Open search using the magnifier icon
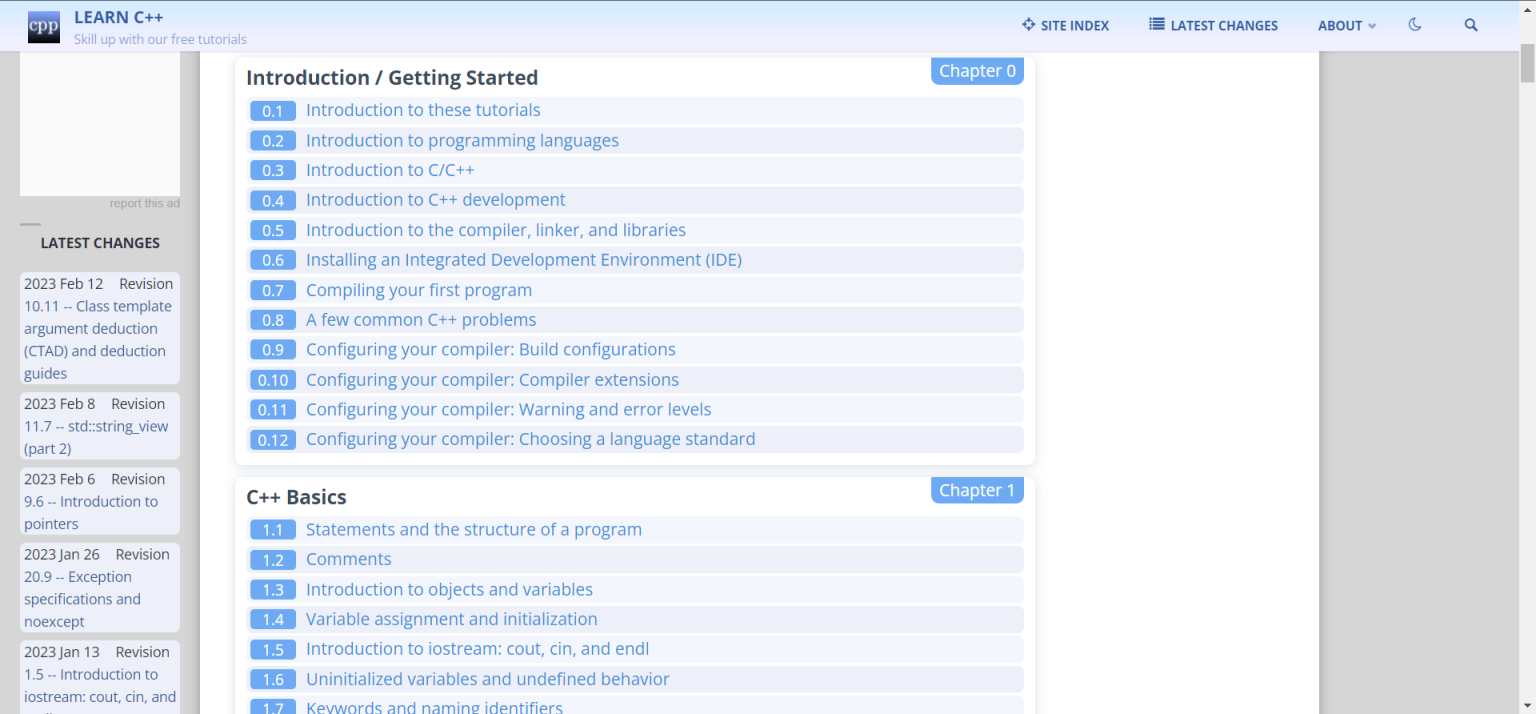Viewport: 1536px width, 714px height. [1470, 24]
